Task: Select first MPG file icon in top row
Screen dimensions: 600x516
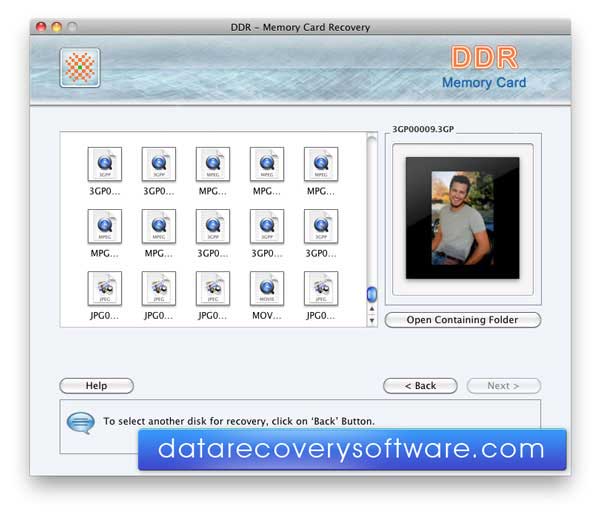Action: tap(213, 164)
